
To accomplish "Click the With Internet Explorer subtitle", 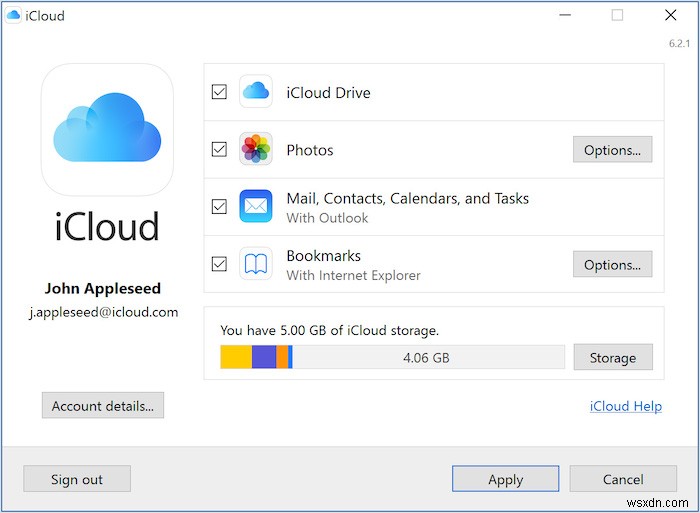I will 354,275.
